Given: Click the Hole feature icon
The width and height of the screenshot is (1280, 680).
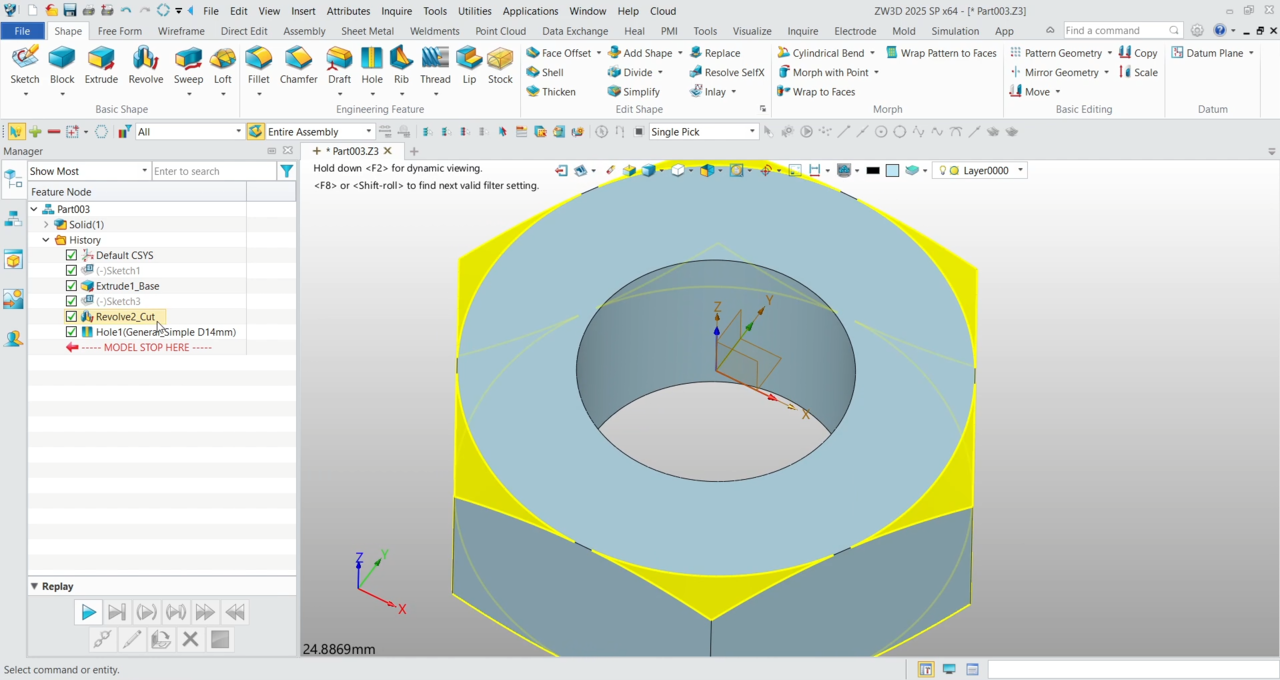Looking at the screenshot, I should pos(372,64).
